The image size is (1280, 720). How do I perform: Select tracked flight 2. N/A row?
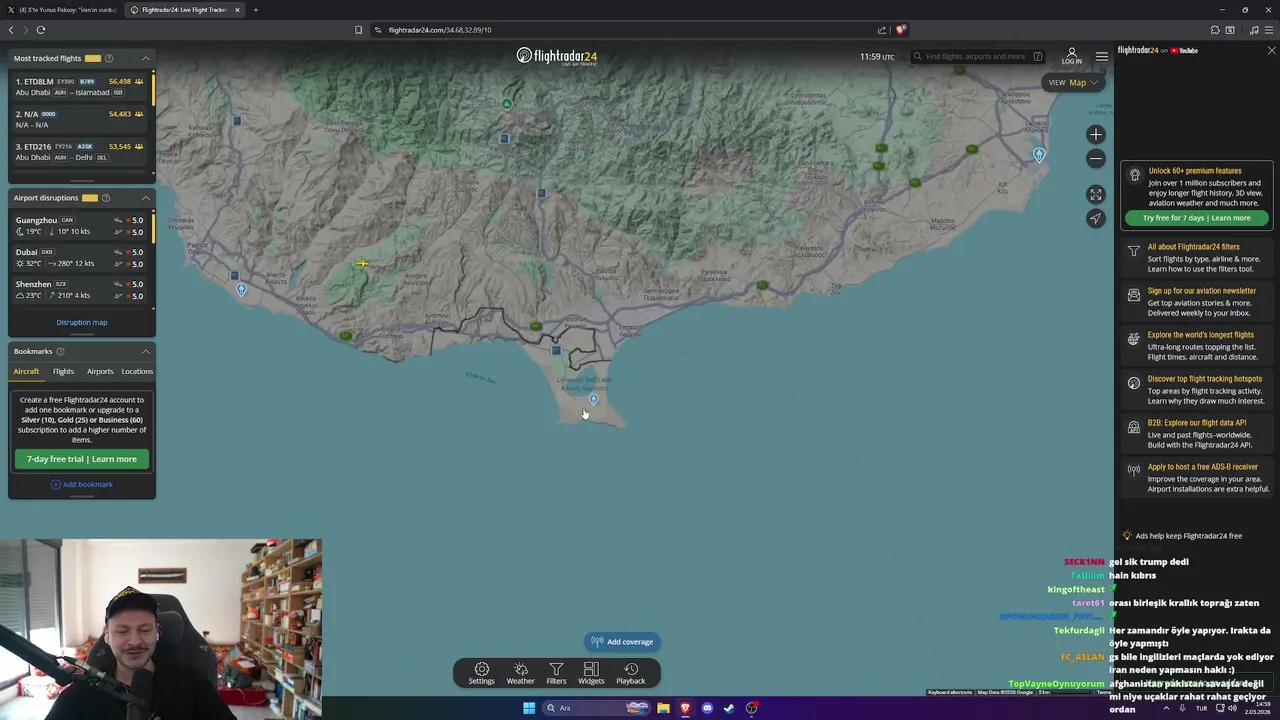(x=79, y=119)
